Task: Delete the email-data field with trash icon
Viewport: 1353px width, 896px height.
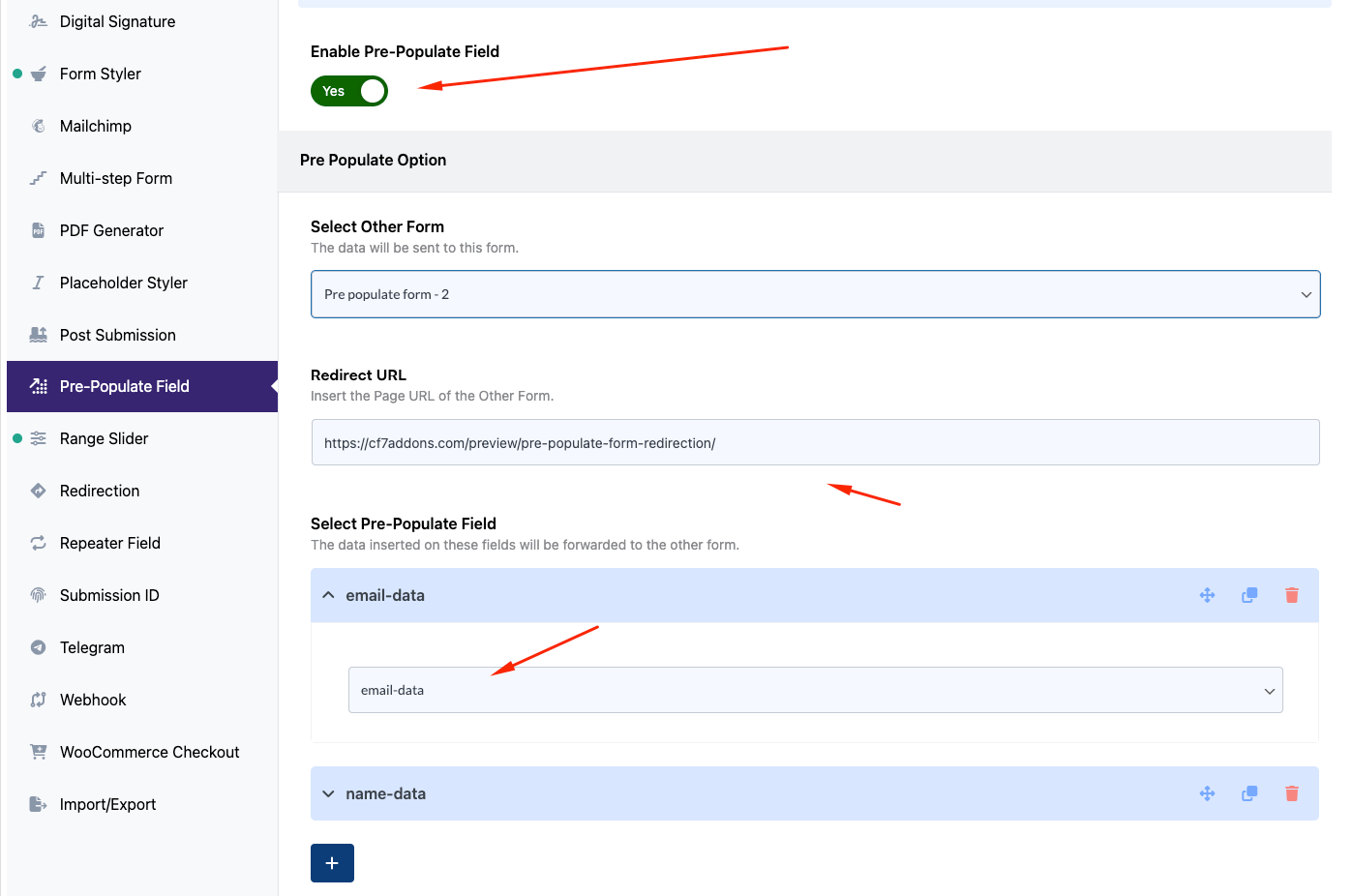Action: (x=1292, y=595)
